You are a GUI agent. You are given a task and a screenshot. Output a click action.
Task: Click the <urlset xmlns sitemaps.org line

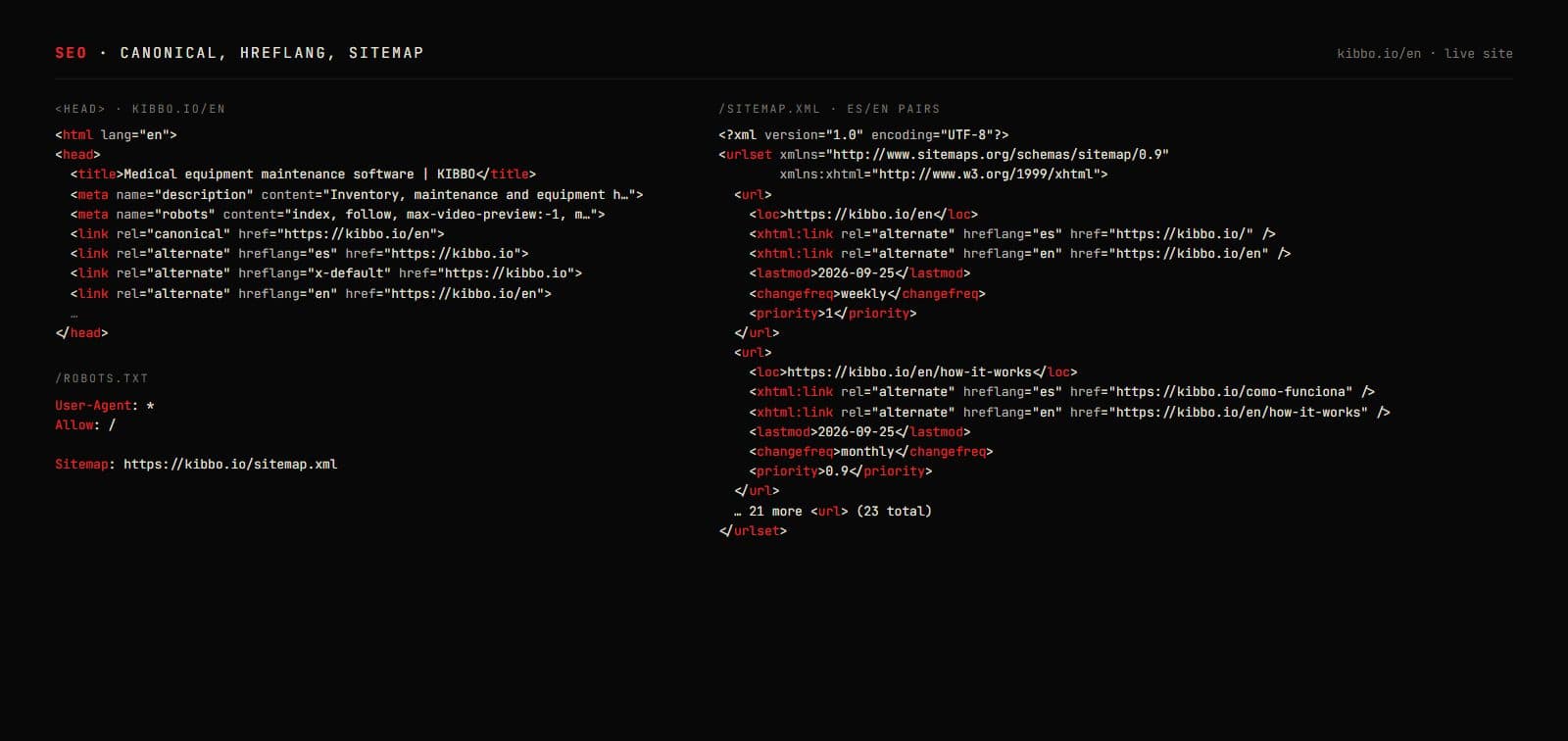(944, 155)
